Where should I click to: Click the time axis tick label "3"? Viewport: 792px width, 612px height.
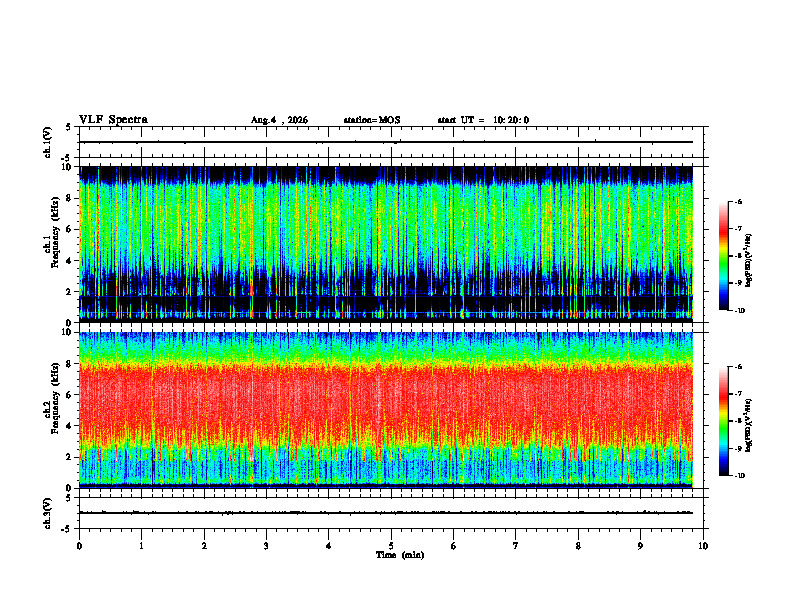point(266,546)
